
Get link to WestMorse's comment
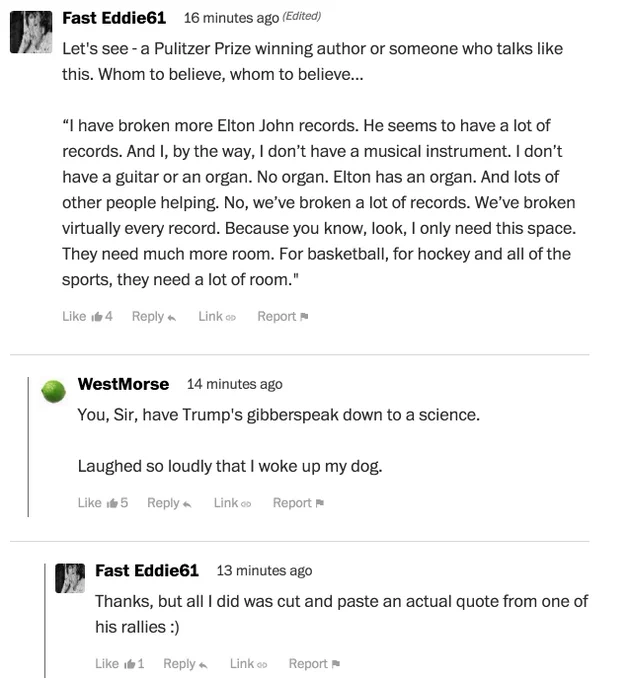click(233, 503)
